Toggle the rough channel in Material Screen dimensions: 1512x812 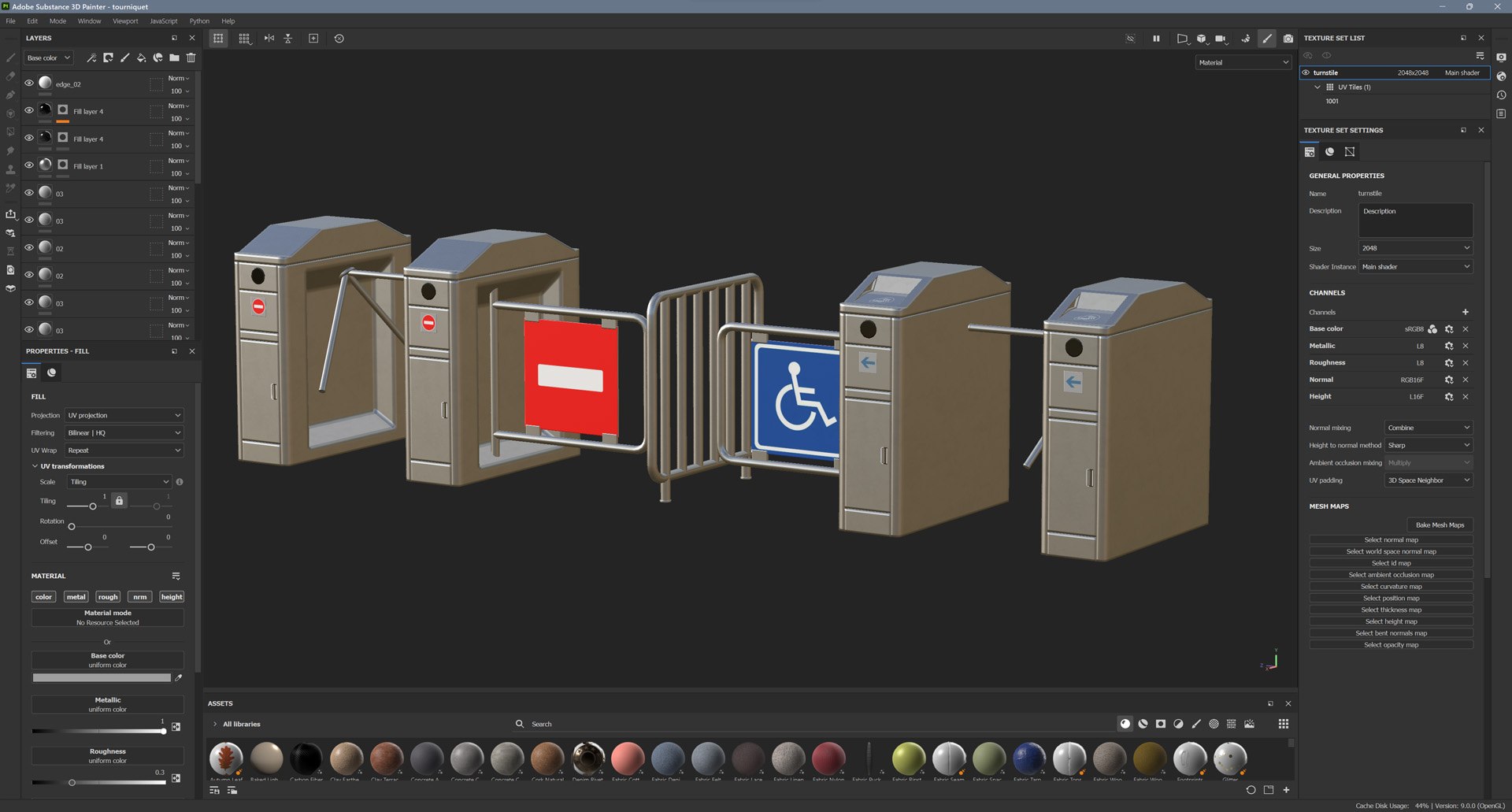coord(108,597)
